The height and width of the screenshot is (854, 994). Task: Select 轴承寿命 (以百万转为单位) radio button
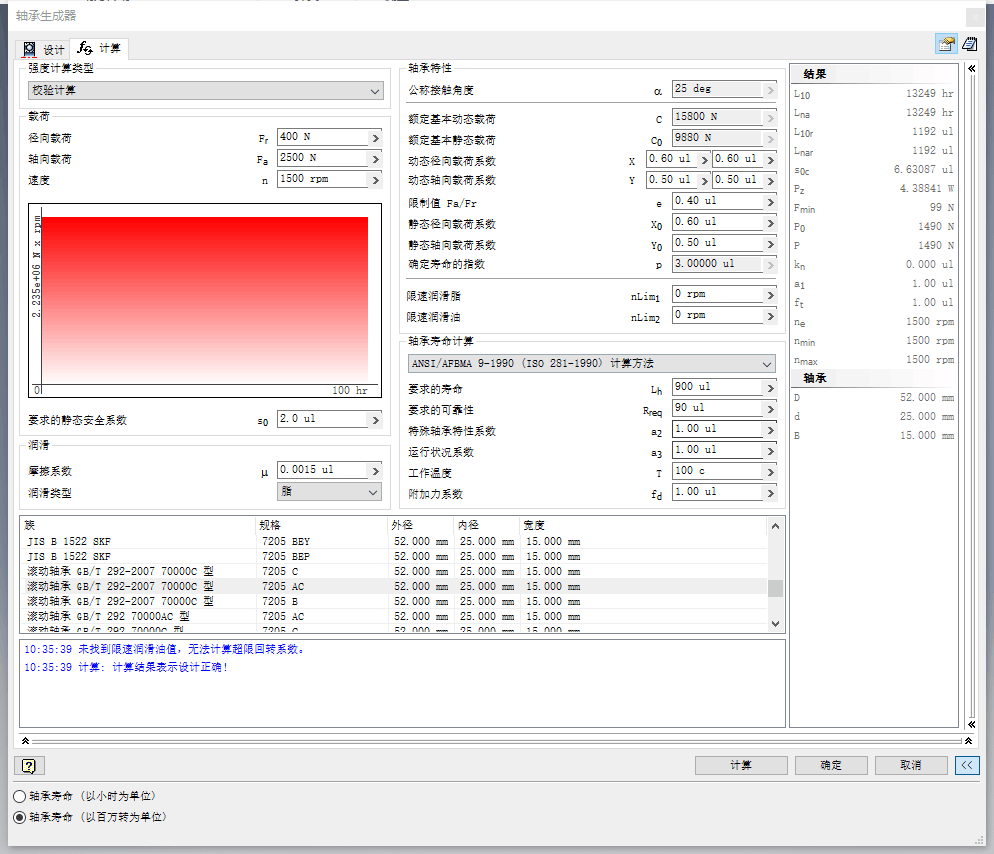pyautogui.click(x=20, y=817)
